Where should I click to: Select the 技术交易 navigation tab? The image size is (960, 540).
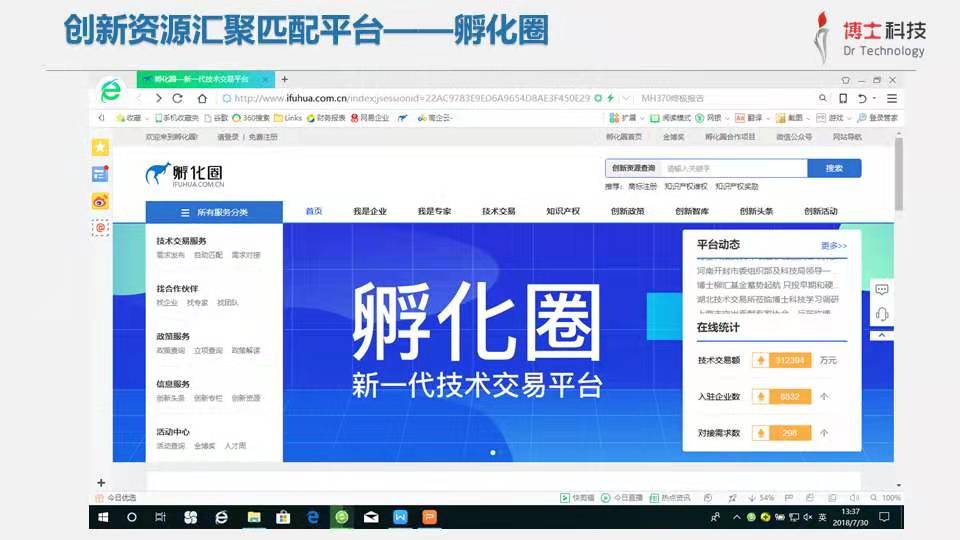(x=498, y=211)
